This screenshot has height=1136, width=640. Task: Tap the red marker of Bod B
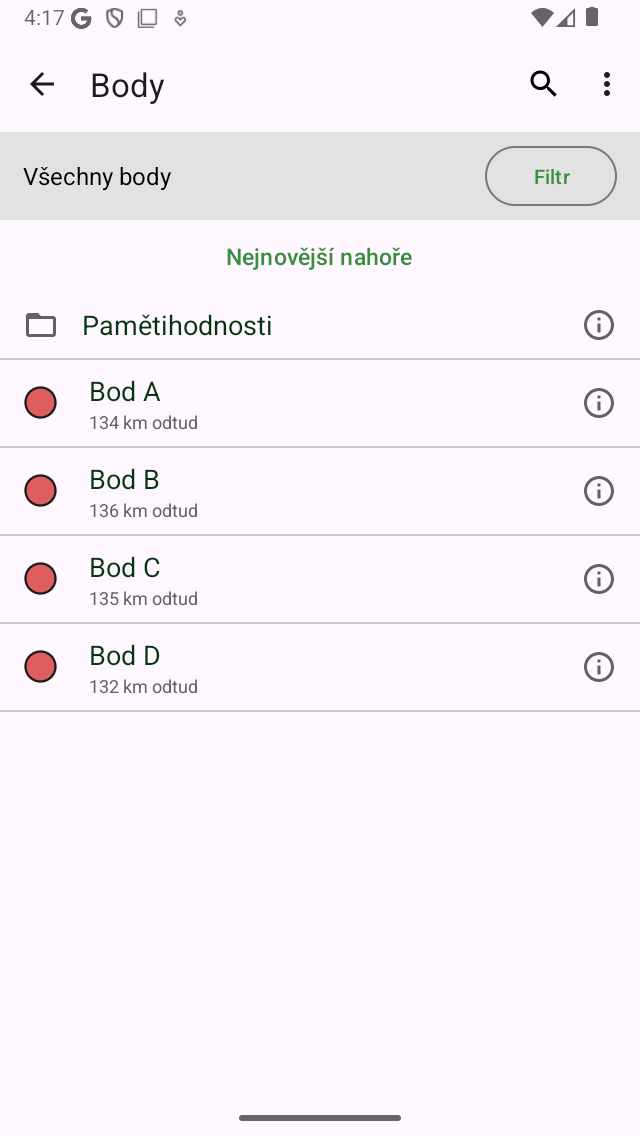(x=40, y=491)
